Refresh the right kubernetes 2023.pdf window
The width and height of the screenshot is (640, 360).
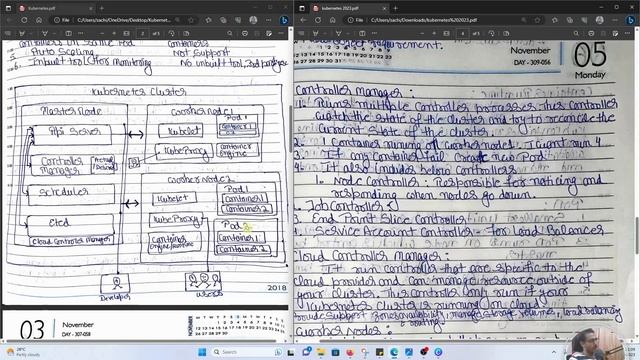click(x=318, y=20)
